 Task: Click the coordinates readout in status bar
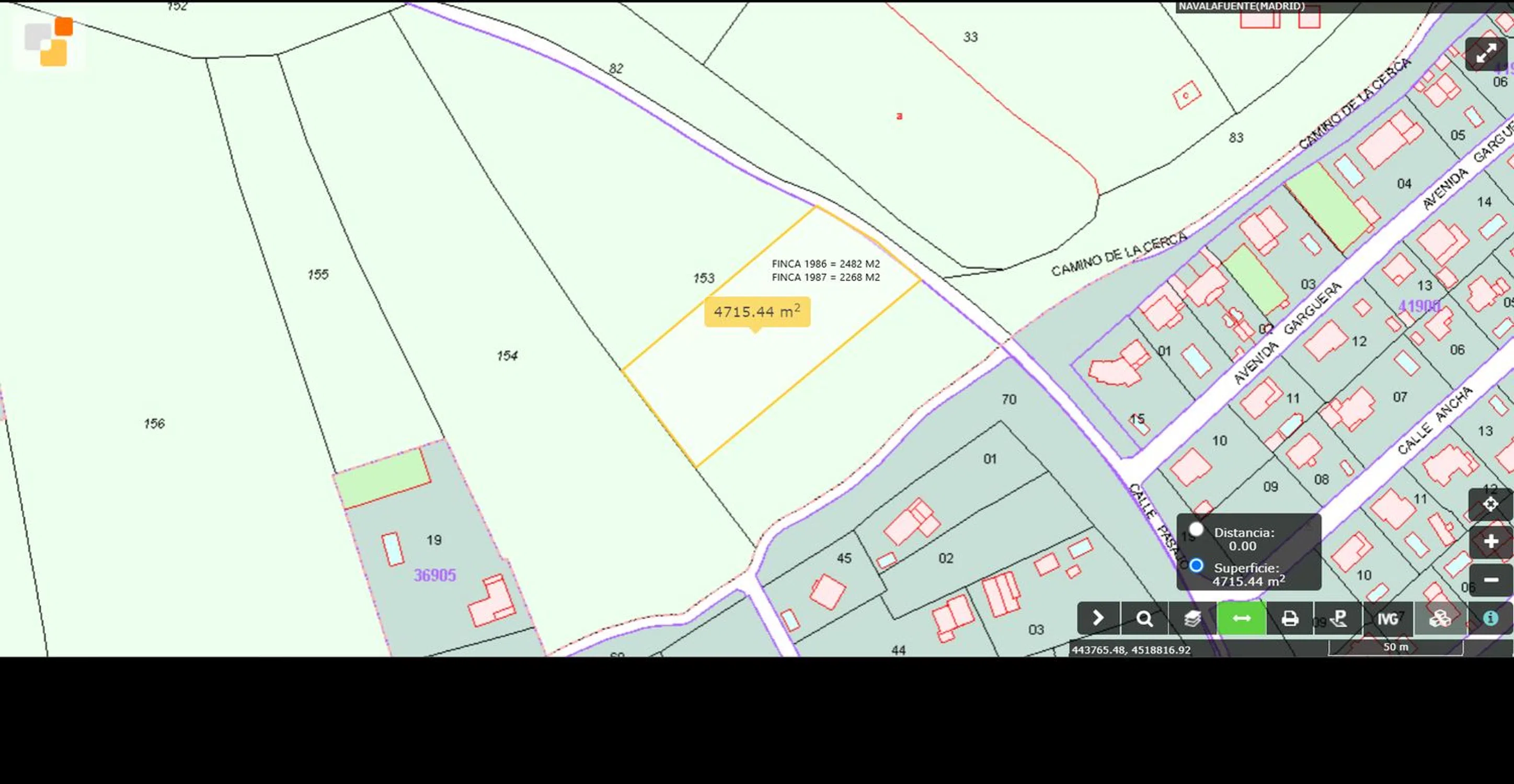[1131, 650]
